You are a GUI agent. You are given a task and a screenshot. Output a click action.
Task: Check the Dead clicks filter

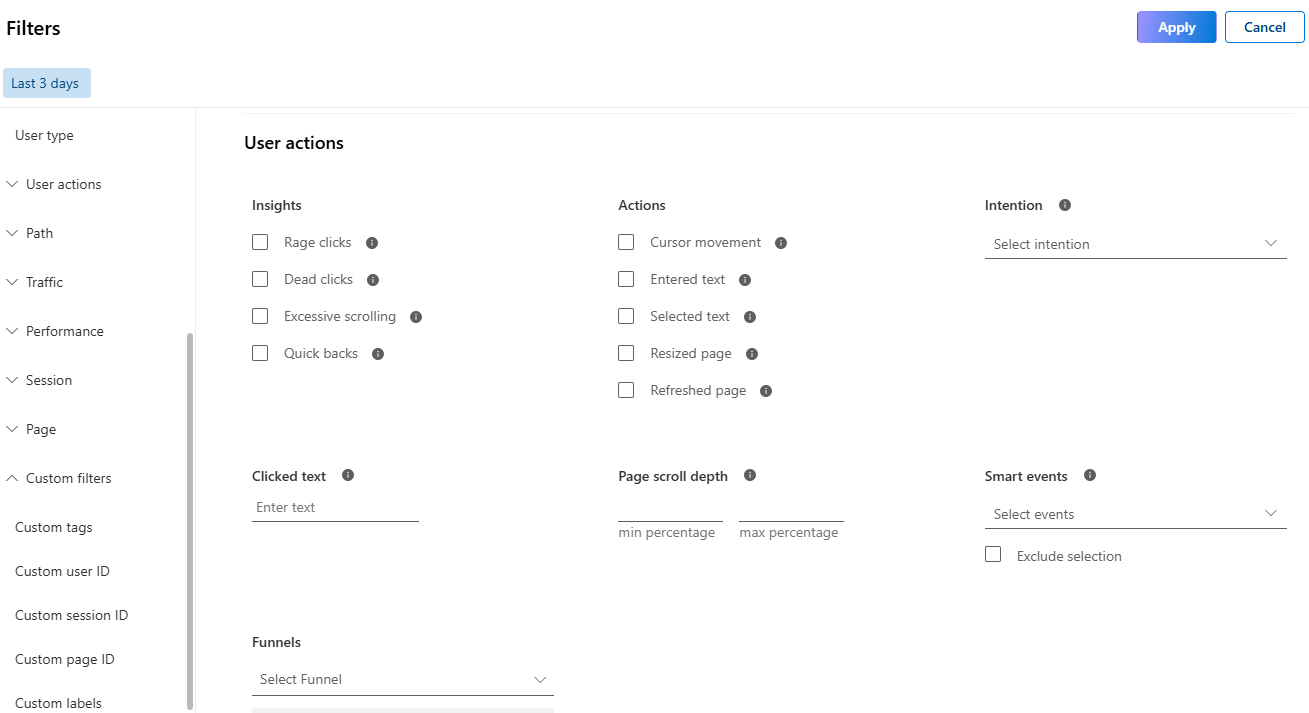tap(260, 279)
